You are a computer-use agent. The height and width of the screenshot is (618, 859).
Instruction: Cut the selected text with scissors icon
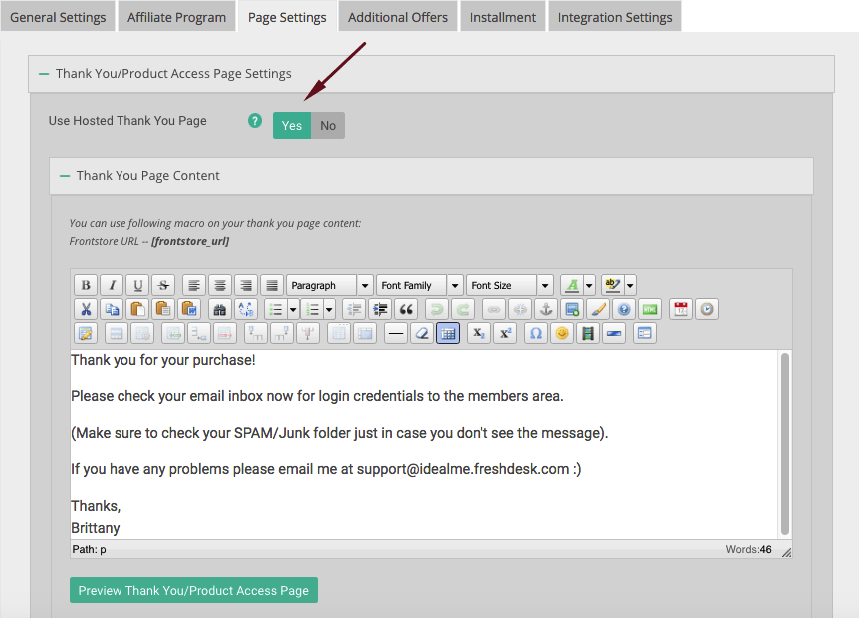click(86, 310)
